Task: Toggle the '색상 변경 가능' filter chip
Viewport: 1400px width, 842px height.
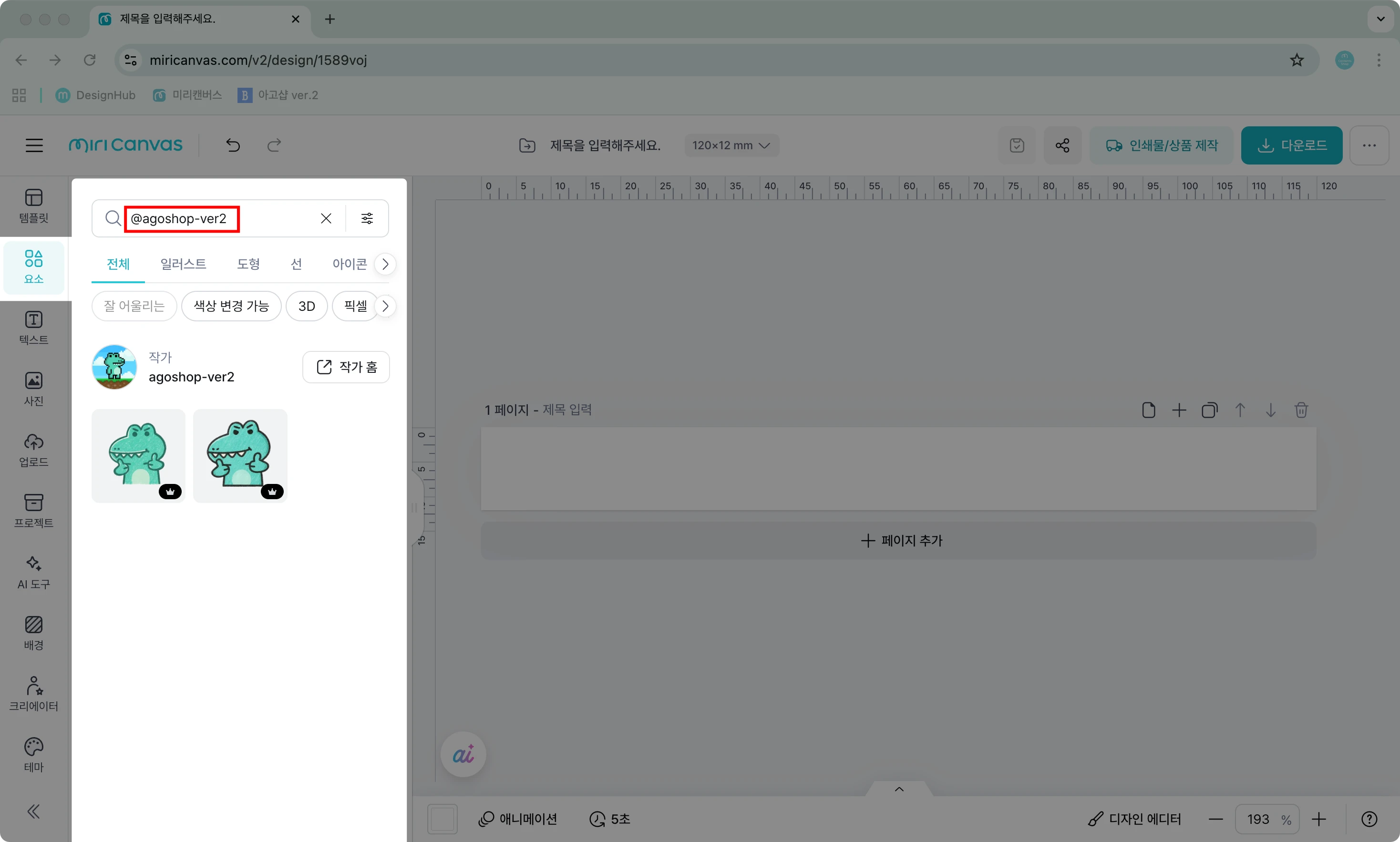Action: point(231,306)
